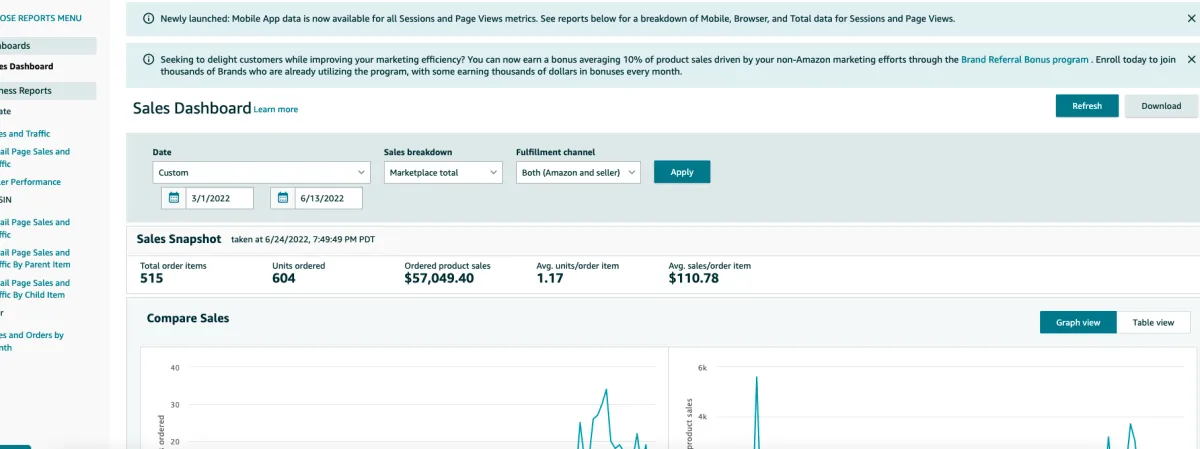The image size is (1200, 449).
Task: Open Sales and Traffic report
Action: tap(25, 133)
